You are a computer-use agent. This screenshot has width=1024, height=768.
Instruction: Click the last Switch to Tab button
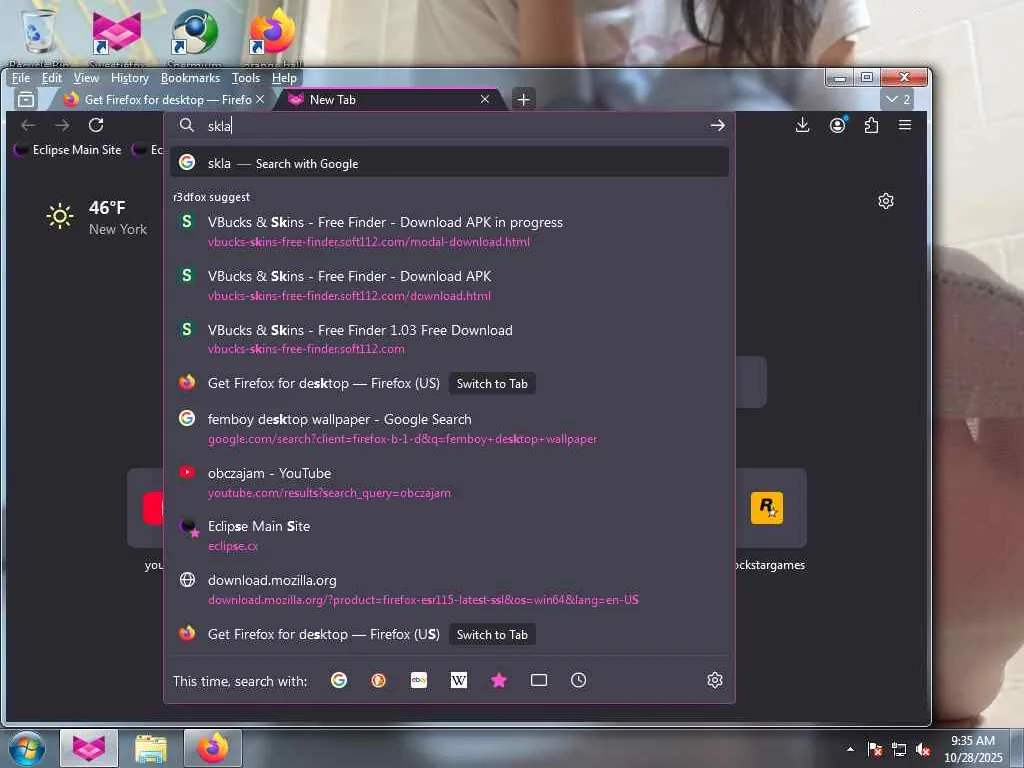pos(492,634)
